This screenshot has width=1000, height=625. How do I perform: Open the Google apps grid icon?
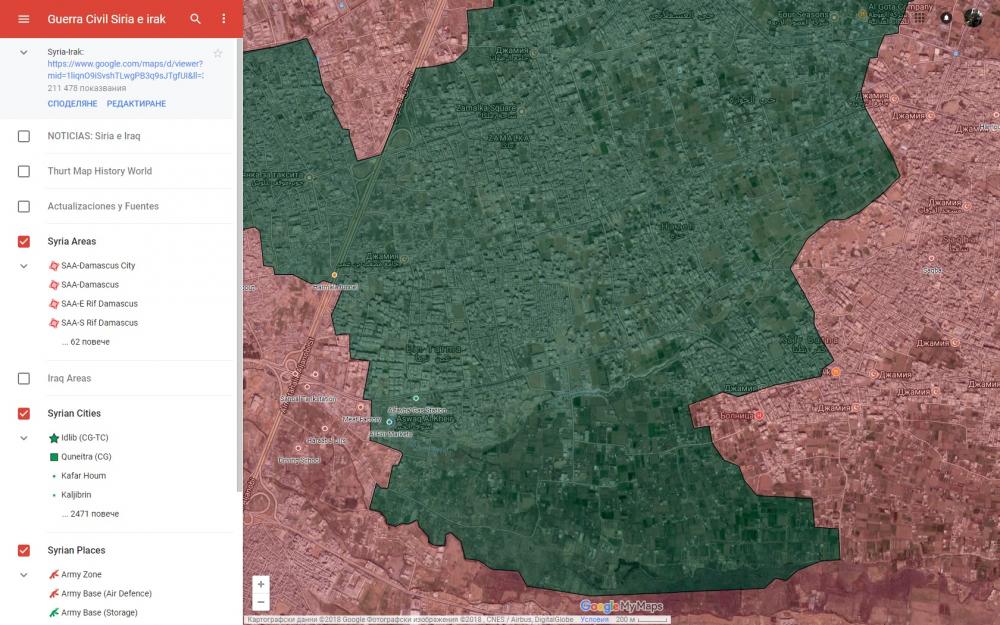click(x=918, y=17)
